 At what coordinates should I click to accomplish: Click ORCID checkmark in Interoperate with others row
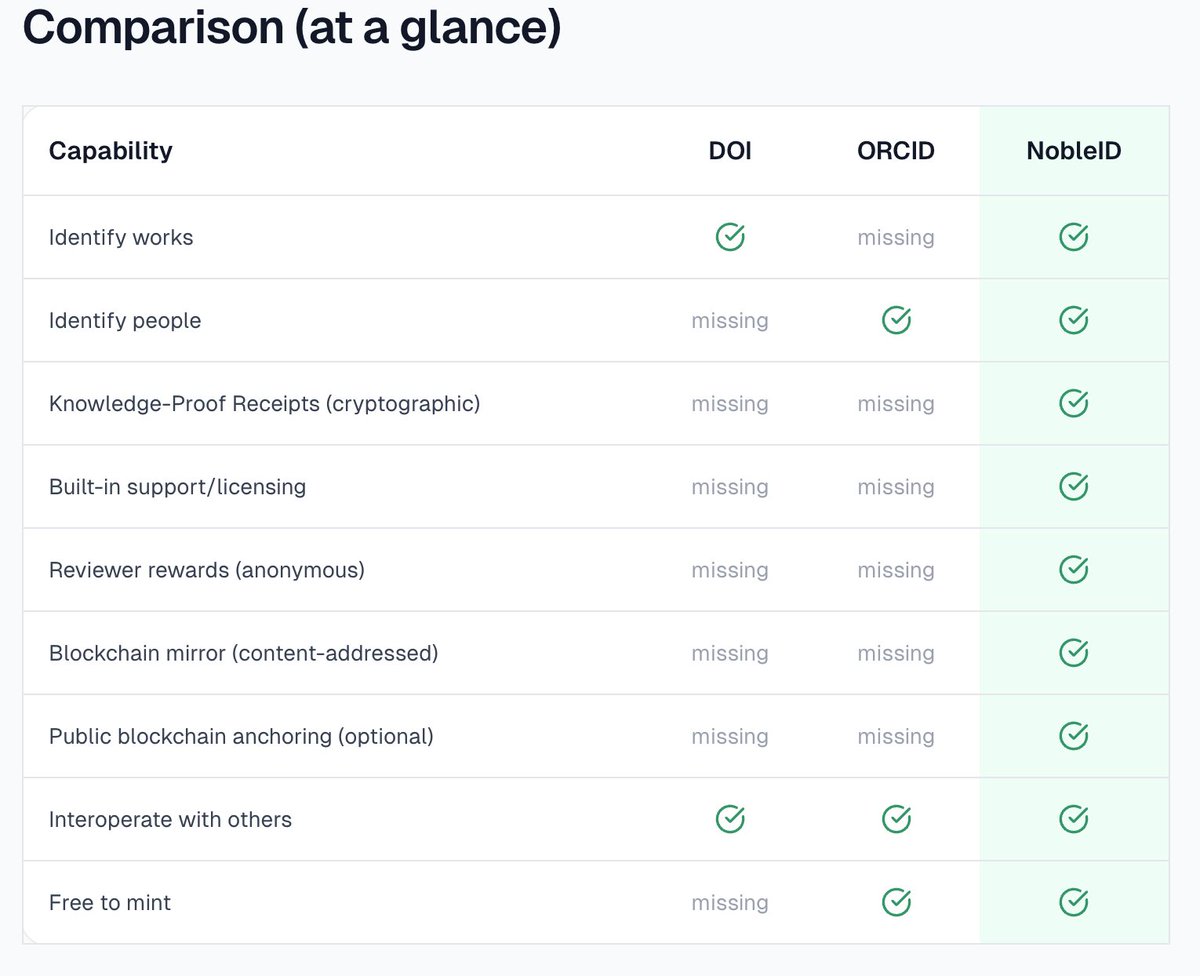click(x=896, y=819)
